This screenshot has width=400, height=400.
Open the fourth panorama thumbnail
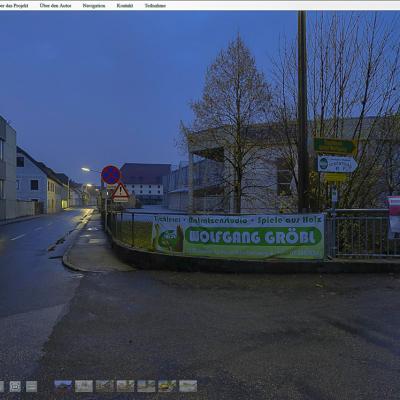pos(126,386)
